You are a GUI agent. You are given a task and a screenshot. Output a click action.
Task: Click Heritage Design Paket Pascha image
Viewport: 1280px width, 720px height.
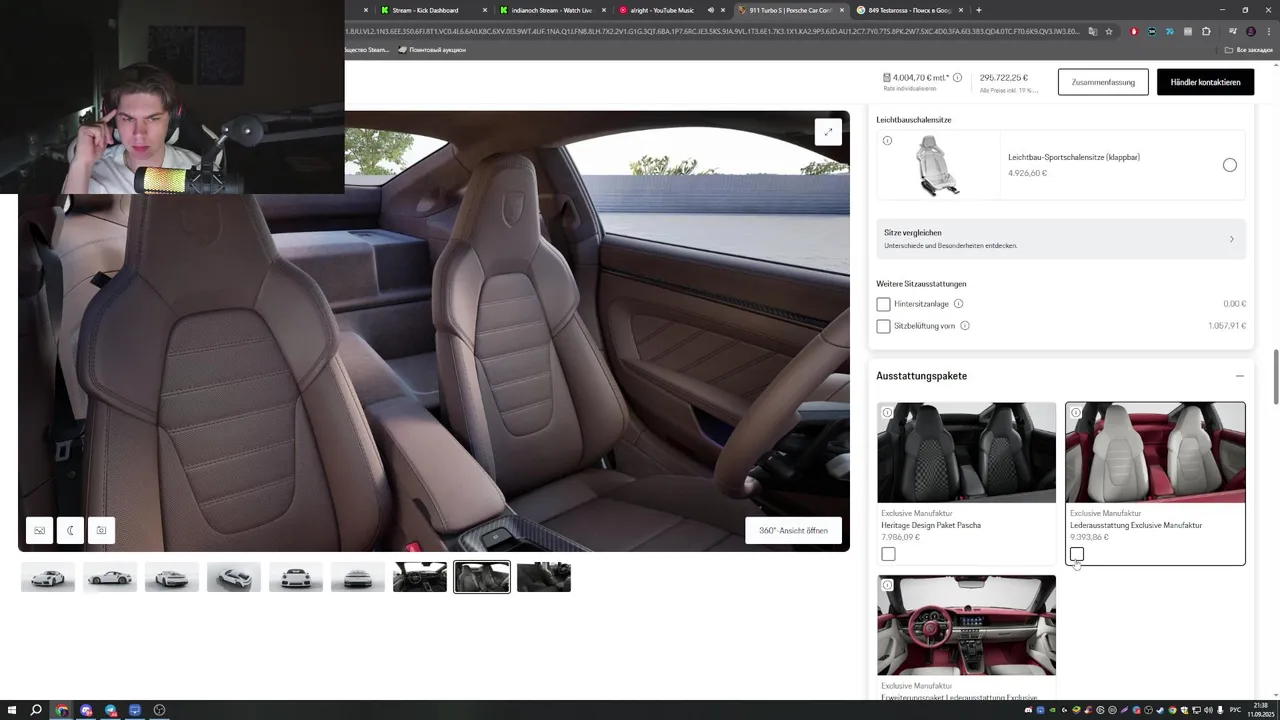[x=966, y=453]
